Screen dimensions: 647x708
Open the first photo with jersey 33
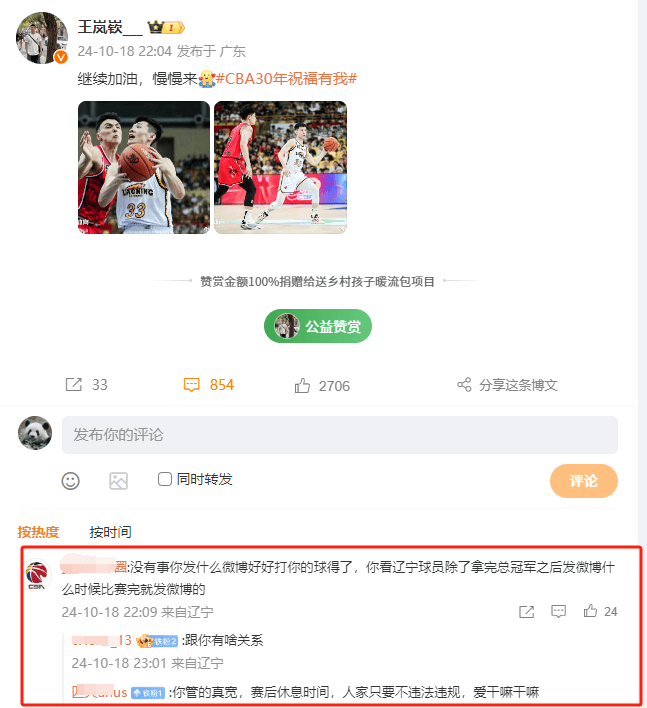pos(144,168)
